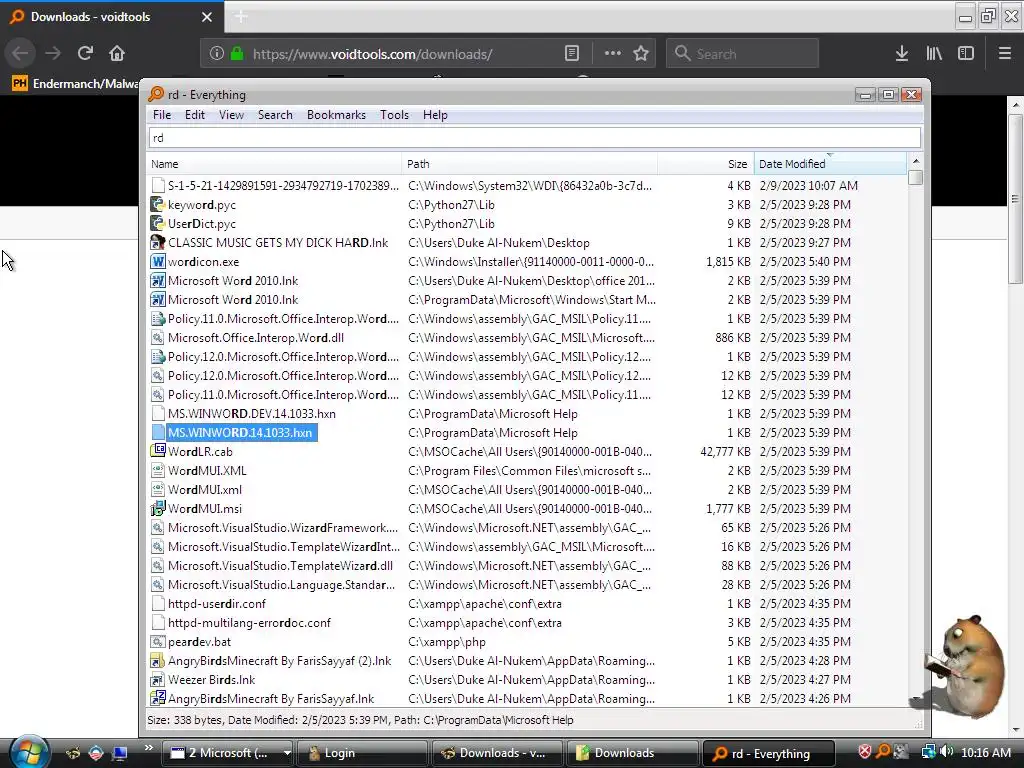Select the MS.WINWORD.DEV.14.1033.hxn file name
Image resolution: width=1024 pixels, height=768 pixels.
click(x=251, y=413)
